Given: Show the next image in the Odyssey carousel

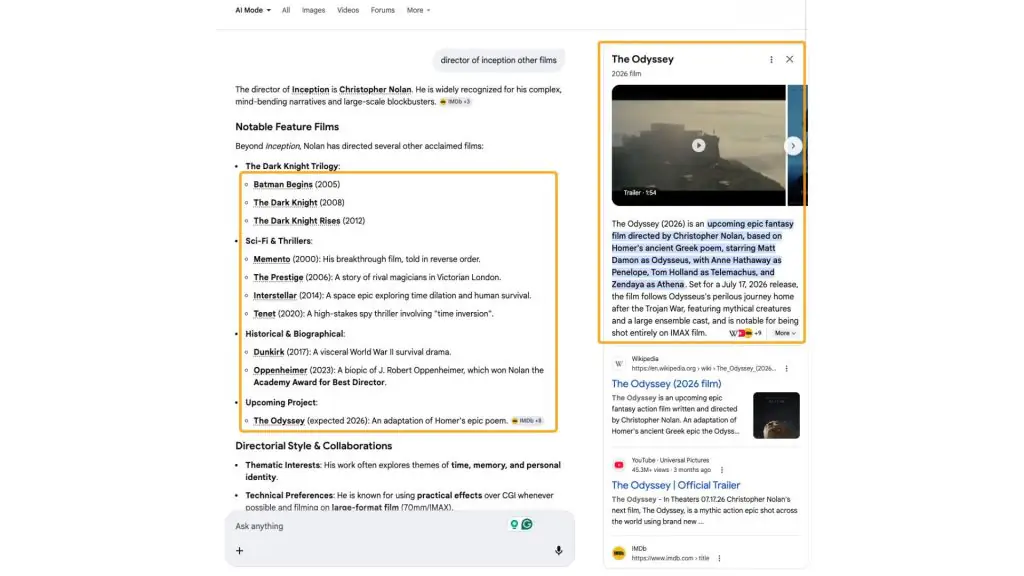Looking at the screenshot, I should 793,146.
